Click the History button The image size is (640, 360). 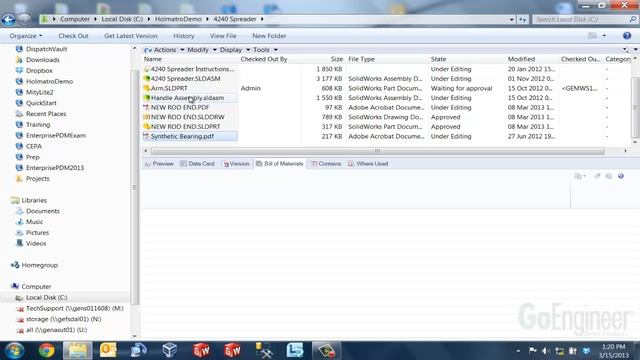(184, 36)
